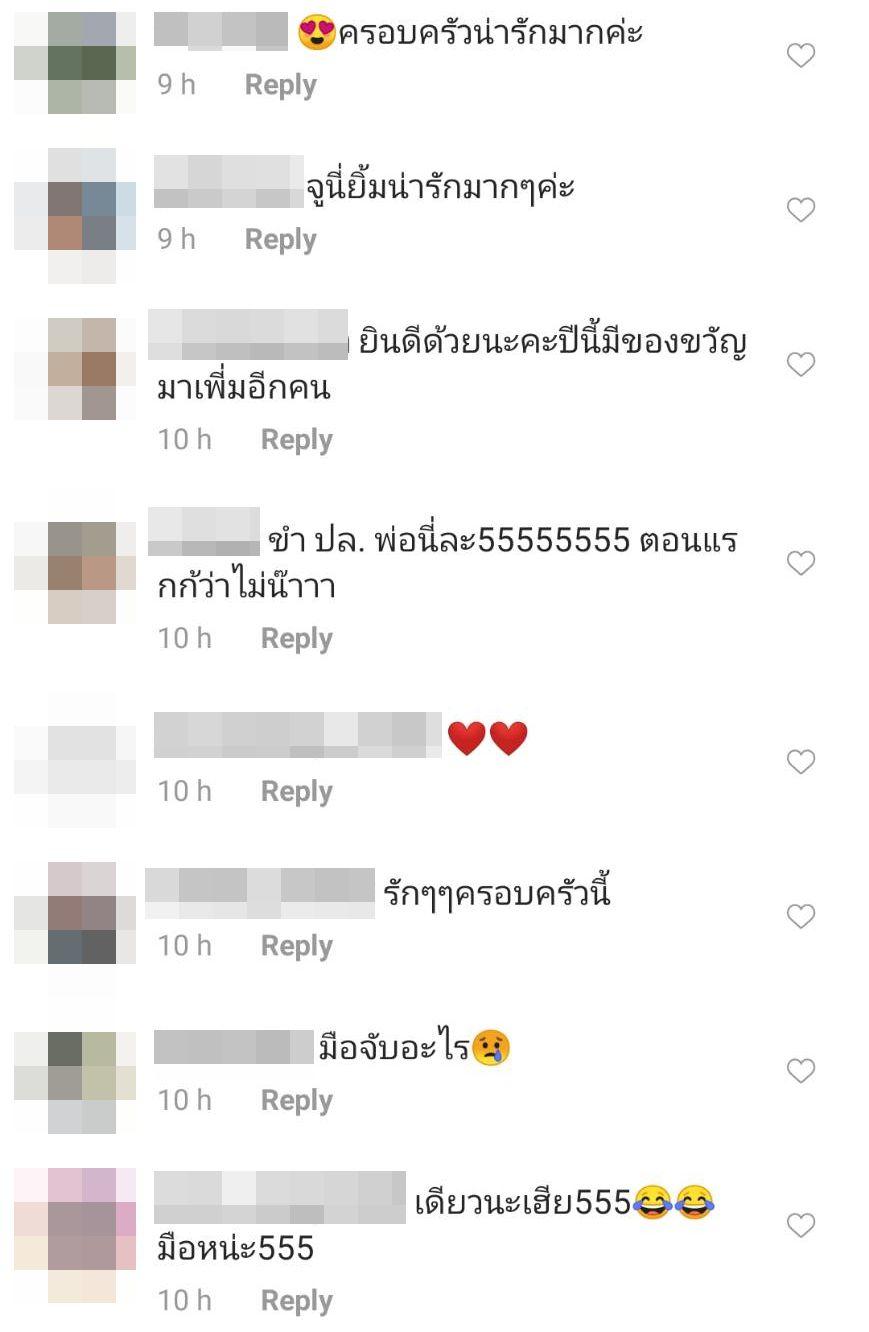This screenshot has width=869, height=1332.
Task: Like the comment with crying emoji
Action: (x=801, y=1072)
